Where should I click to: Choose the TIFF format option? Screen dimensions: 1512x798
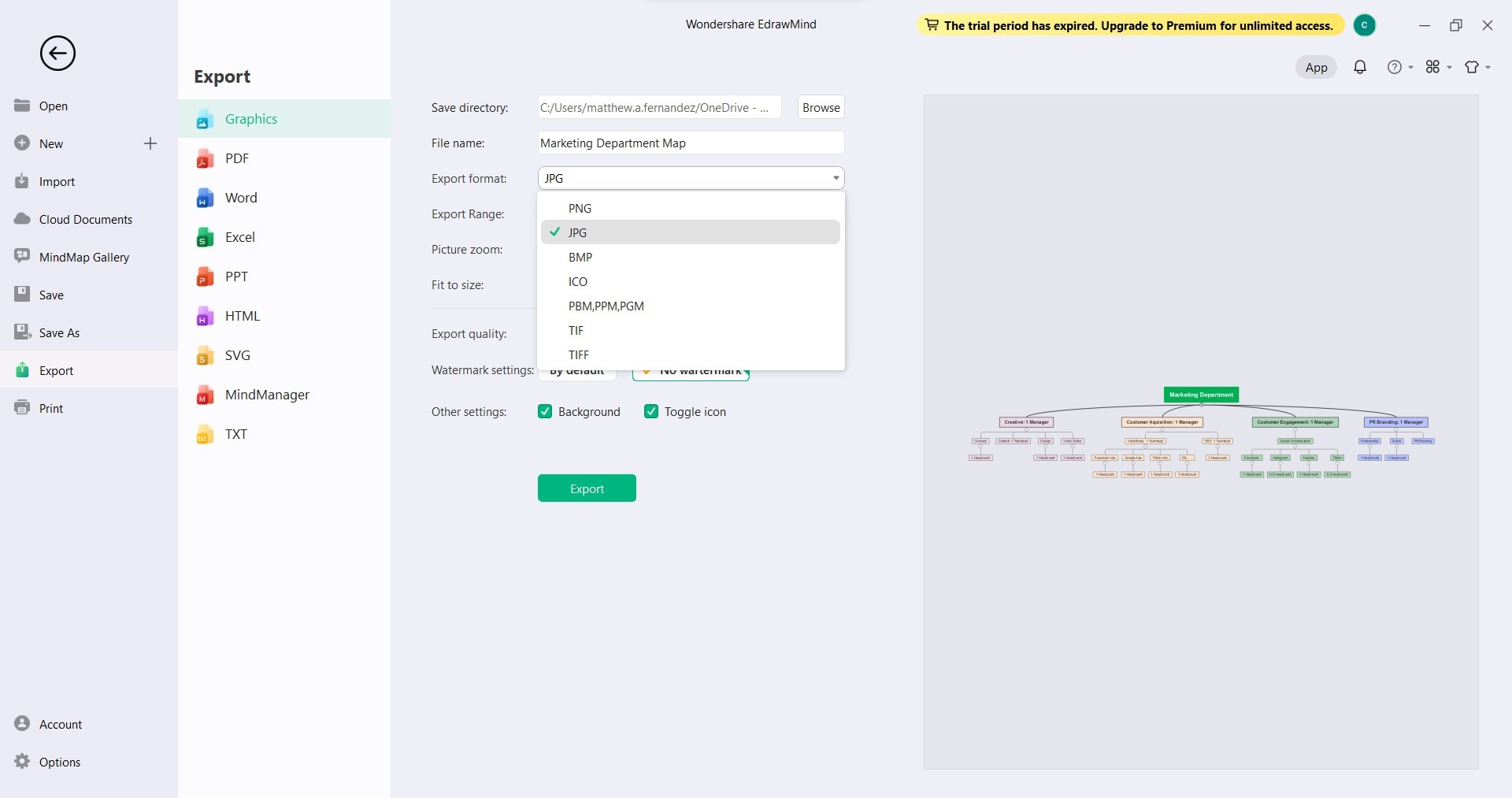pyautogui.click(x=579, y=354)
